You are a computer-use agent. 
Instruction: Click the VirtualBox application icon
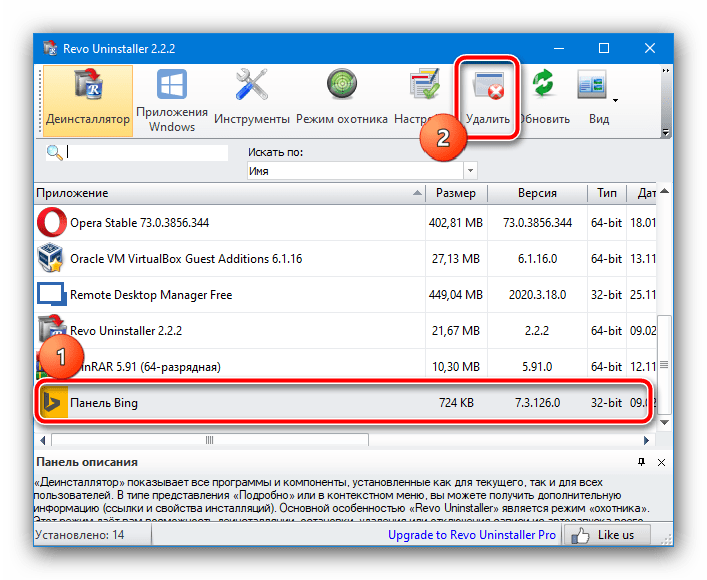[x=50, y=258]
